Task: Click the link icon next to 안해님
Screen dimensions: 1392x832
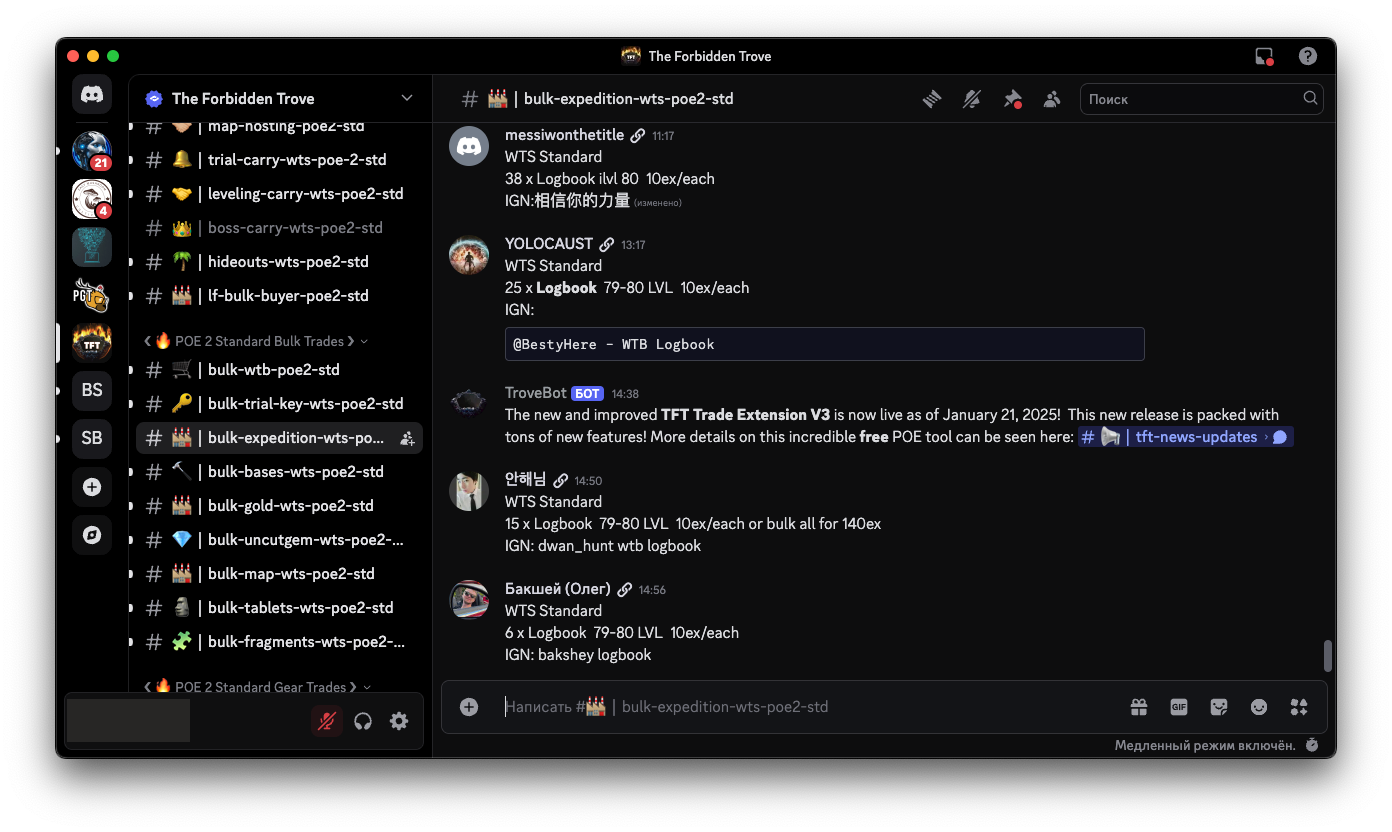Action: point(561,480)
